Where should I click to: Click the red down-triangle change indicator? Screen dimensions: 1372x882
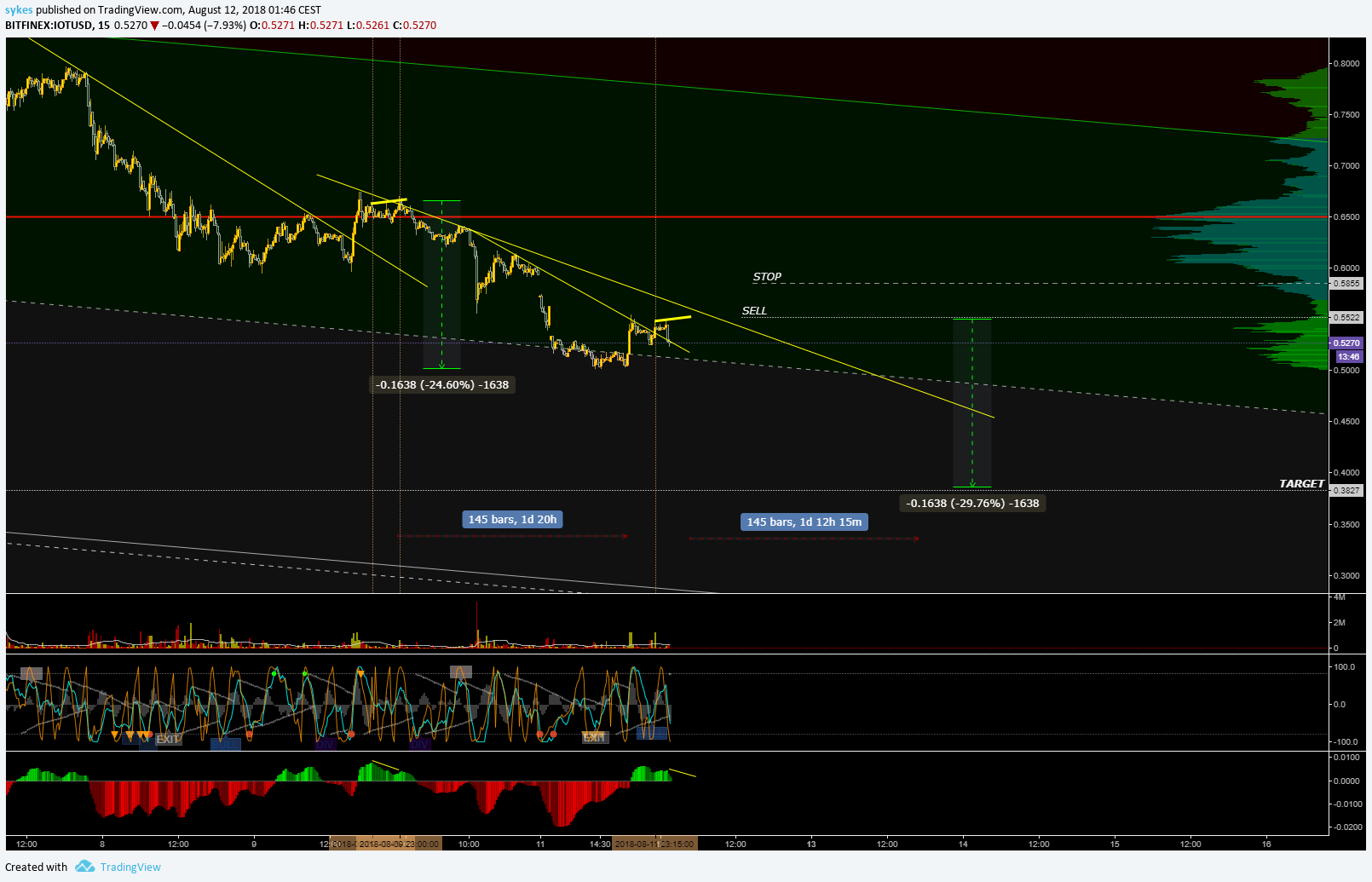[x=154, y=26]
